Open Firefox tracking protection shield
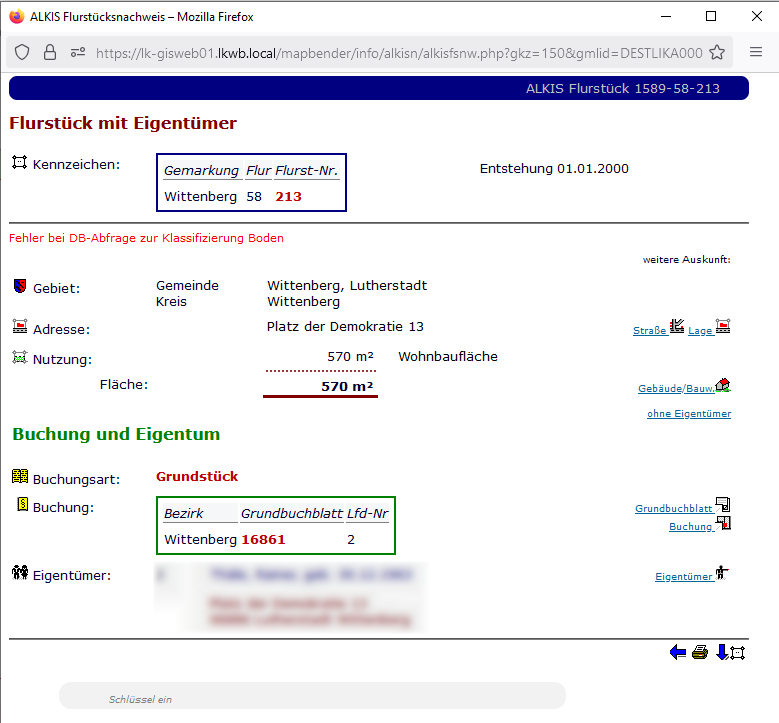This screenshot has height=723, width=779. [22, 53]
